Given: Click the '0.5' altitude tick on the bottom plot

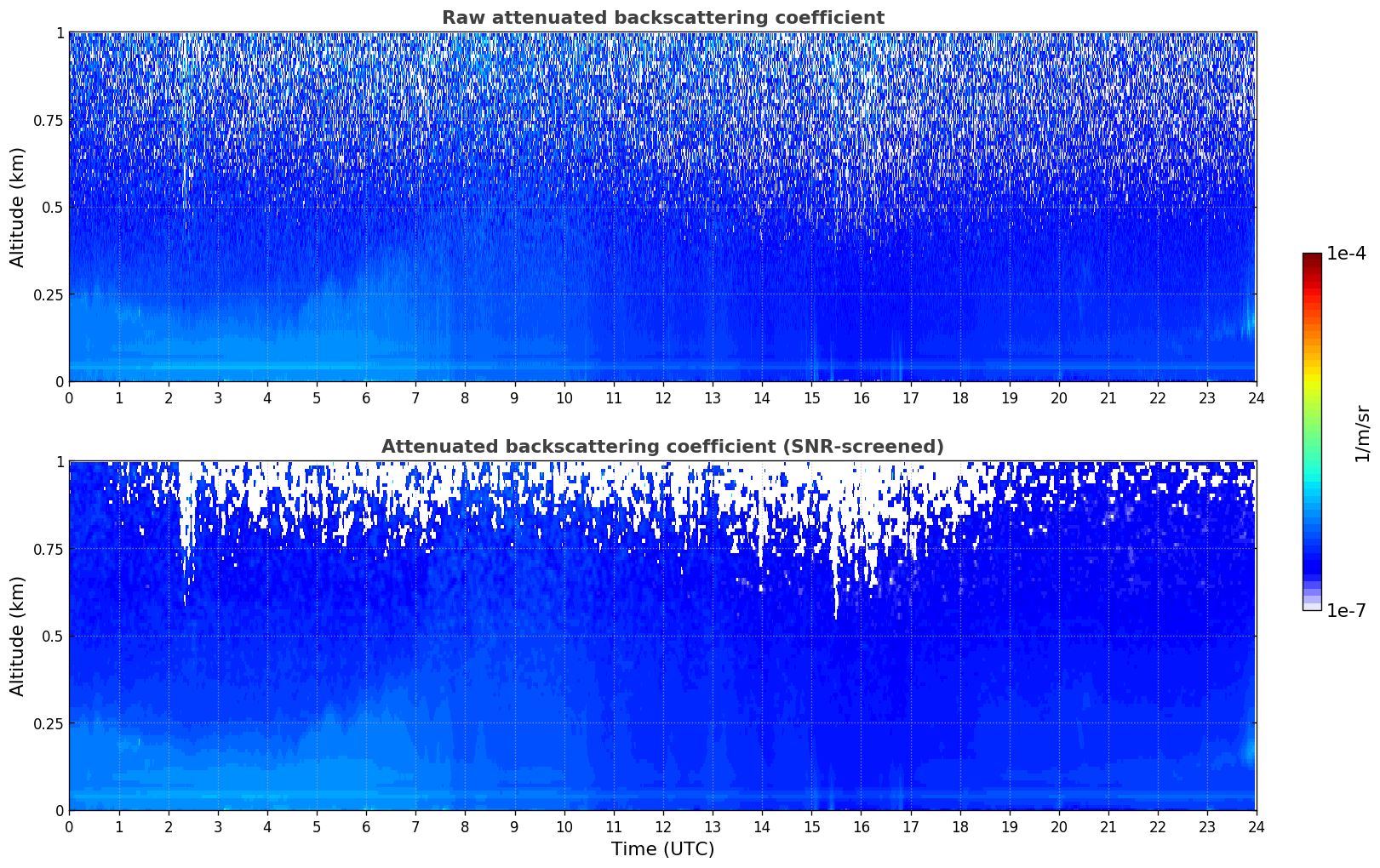Looking at the screenshot, I should 52,636.
